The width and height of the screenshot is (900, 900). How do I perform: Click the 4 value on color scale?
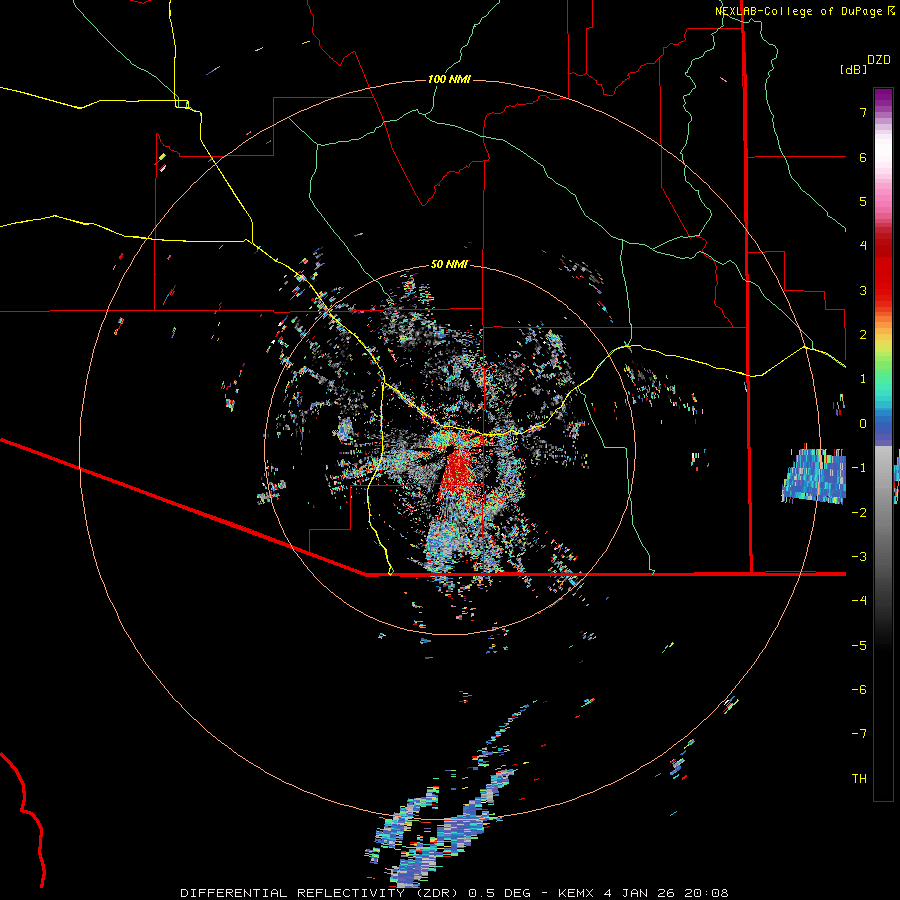863,246
